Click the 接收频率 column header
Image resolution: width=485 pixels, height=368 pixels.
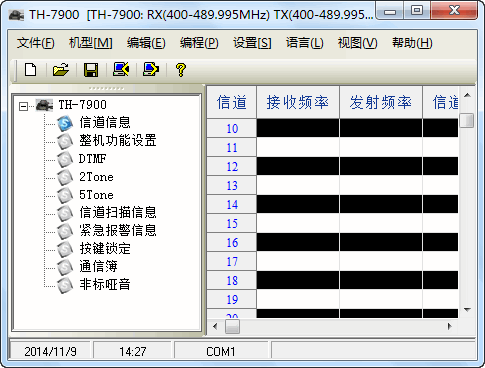pyautogui.click(x=298, y=102)
